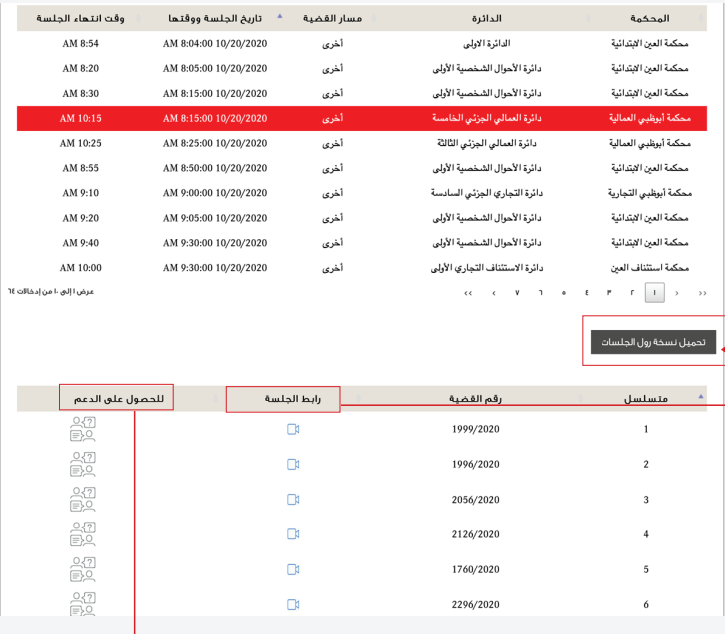Click support icon for case 1996/2020
The width and height of the screenshot is (725, 634).
click(x=83, y=464)
